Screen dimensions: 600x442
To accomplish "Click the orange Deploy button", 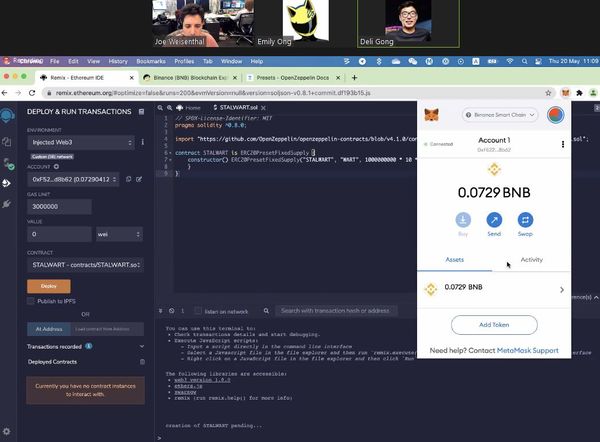I will 48,285.
